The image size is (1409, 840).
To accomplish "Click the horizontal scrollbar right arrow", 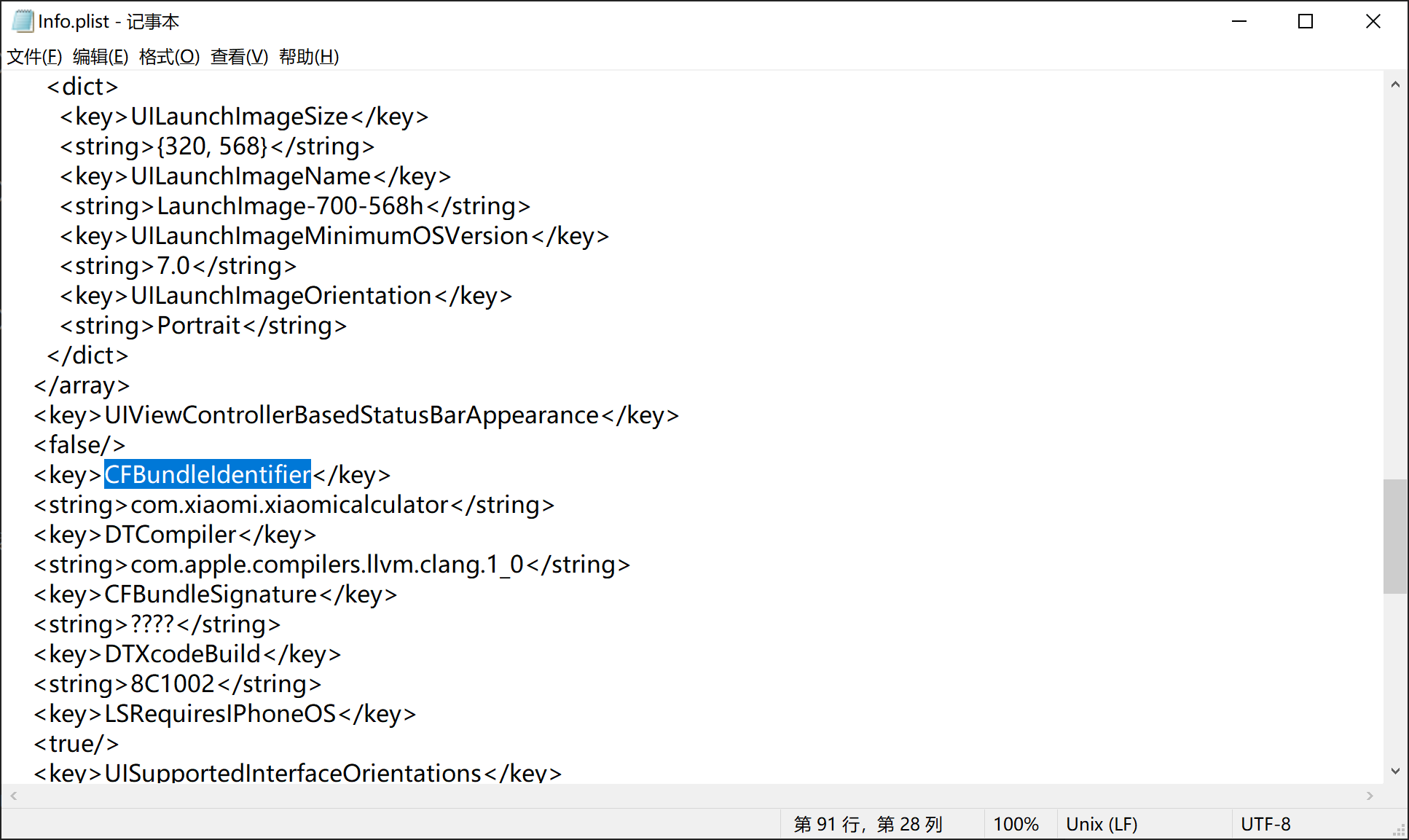I will 1370,796.
